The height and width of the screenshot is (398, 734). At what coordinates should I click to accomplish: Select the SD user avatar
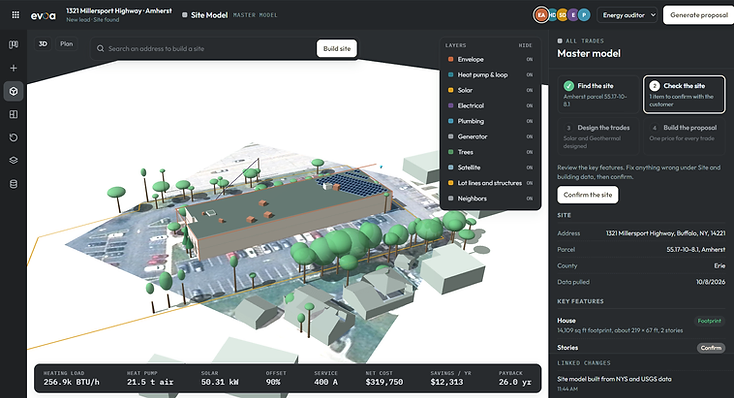[x=563, y=15]
